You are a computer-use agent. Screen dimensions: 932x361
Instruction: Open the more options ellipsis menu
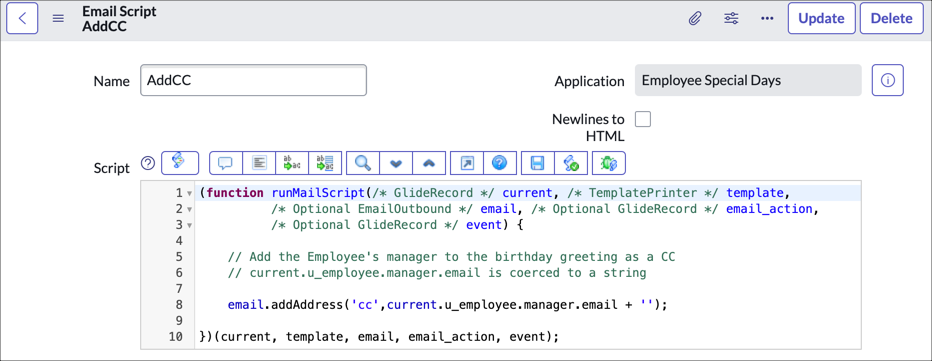click(767, 18)
